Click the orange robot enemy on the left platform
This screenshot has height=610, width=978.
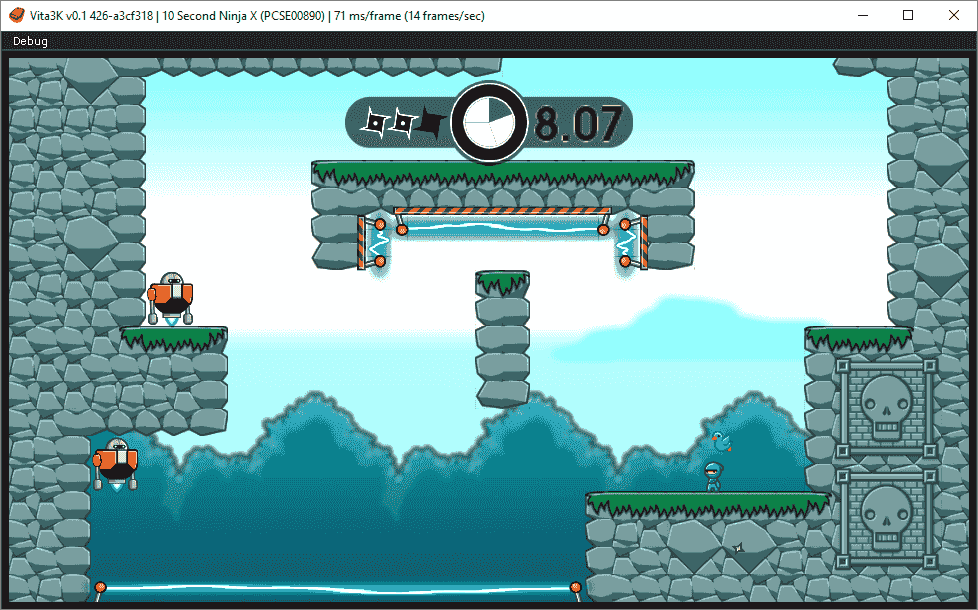tap(172, 295)
